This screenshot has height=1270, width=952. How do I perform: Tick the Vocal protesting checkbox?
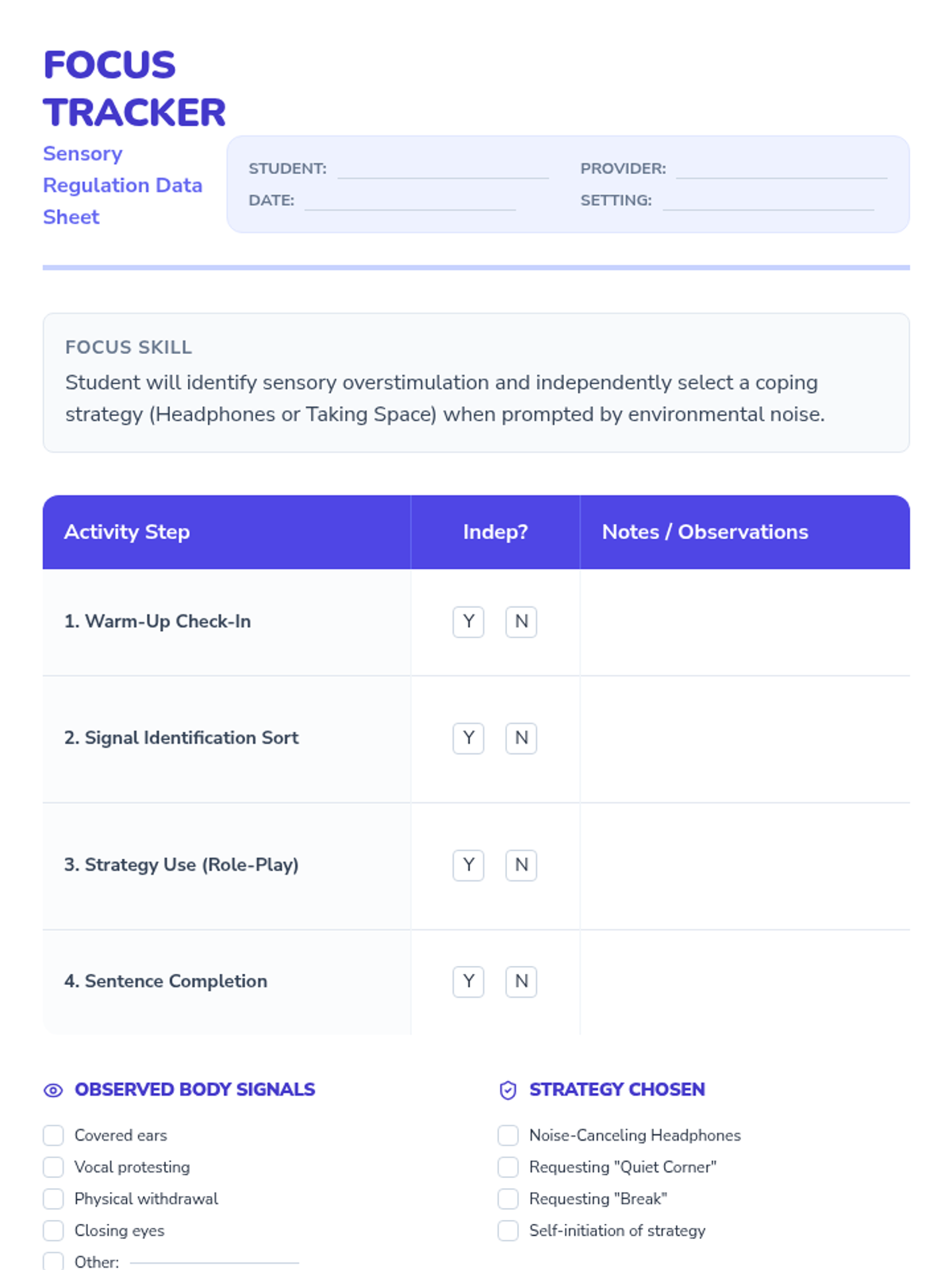pos(53,1167)
